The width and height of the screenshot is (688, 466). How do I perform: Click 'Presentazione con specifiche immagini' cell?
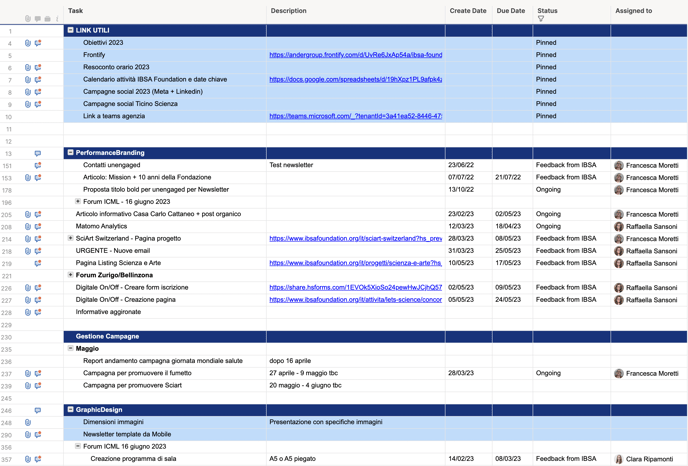point(356,422)
